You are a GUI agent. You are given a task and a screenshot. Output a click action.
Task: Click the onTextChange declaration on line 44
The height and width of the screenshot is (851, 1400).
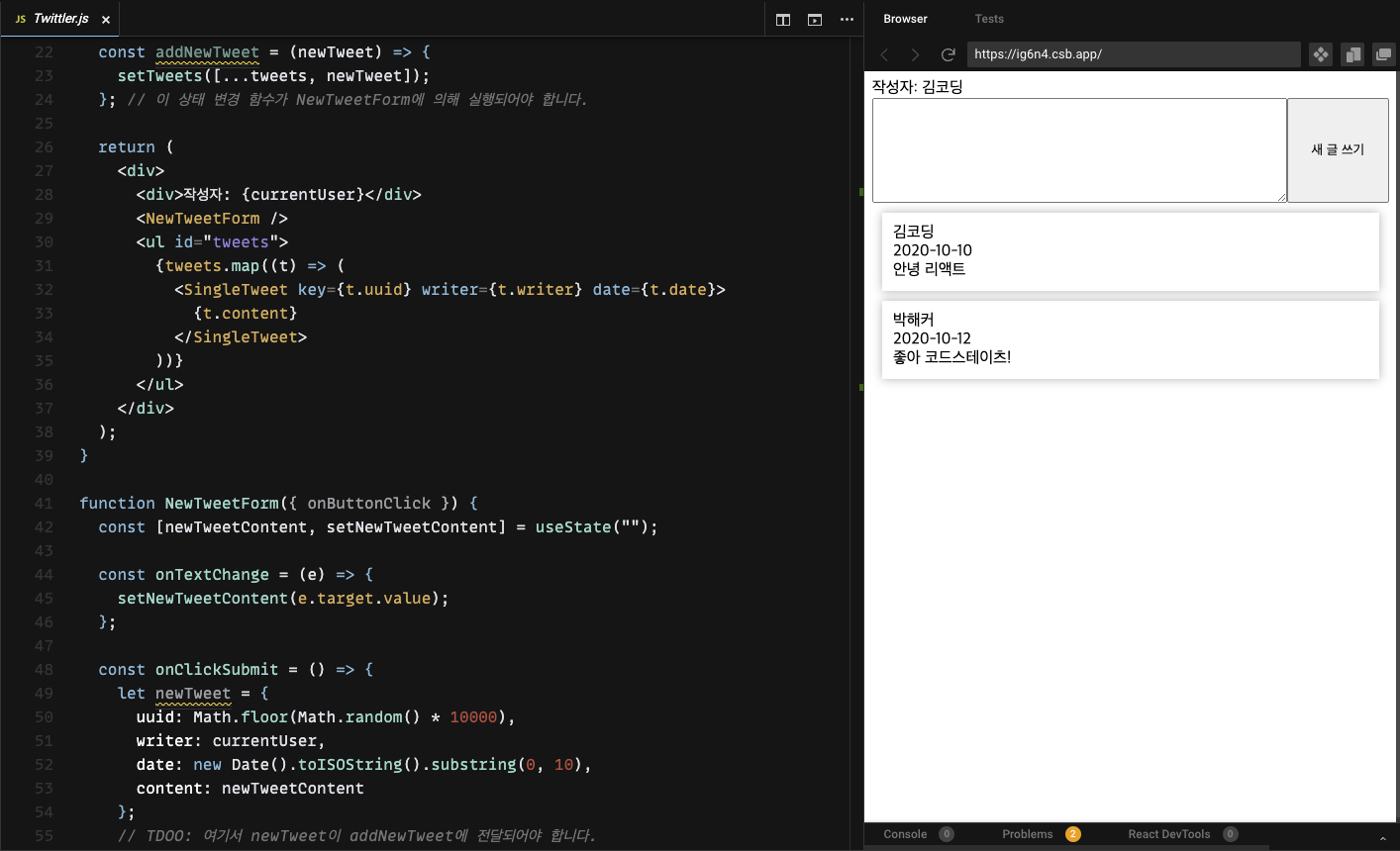[212, 575]
